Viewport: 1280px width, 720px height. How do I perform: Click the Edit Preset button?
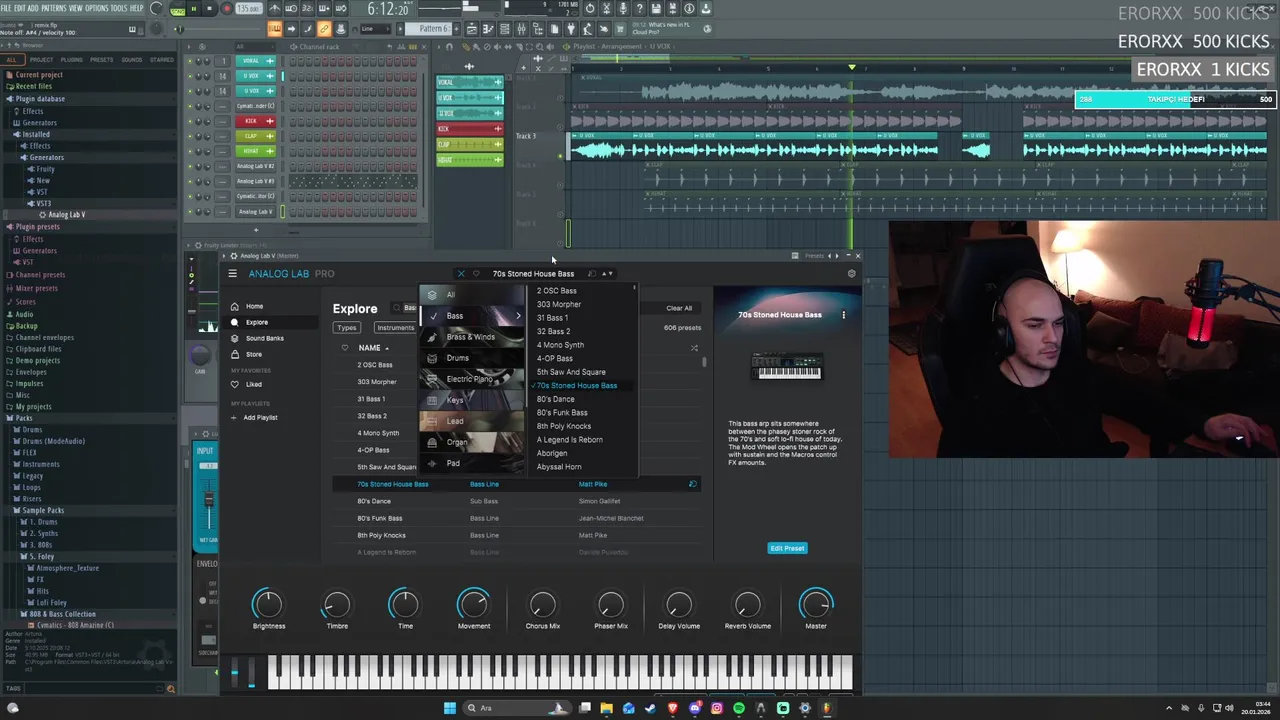click(x=787, y=548)
